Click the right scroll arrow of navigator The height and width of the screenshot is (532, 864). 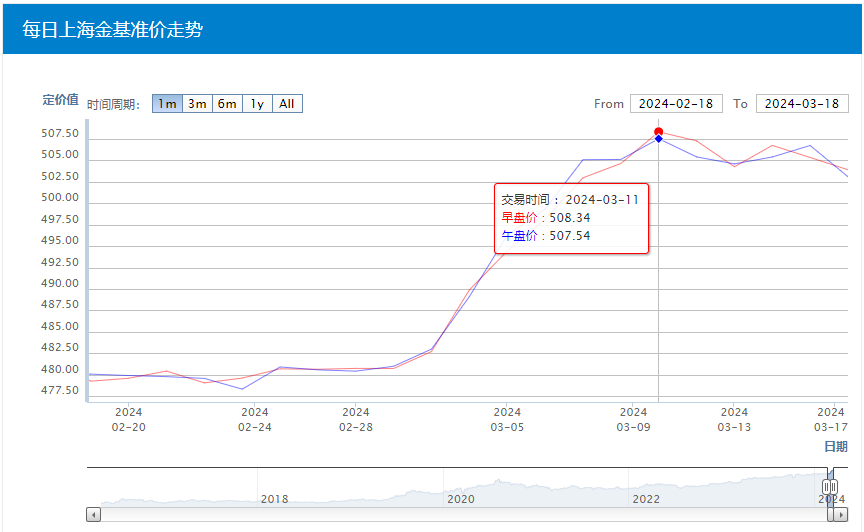841,514
